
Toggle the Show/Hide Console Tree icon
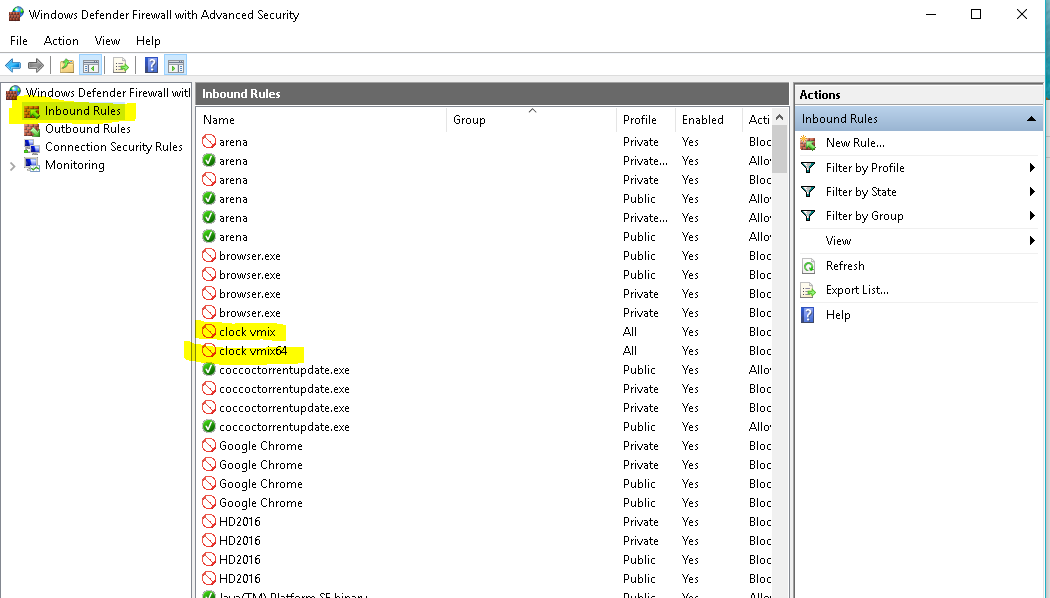[91, 66]
